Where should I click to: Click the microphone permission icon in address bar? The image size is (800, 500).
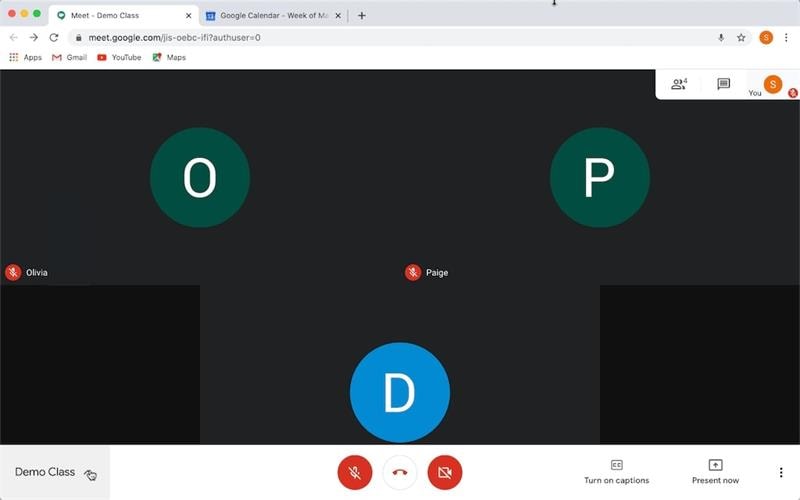[721, 37]
